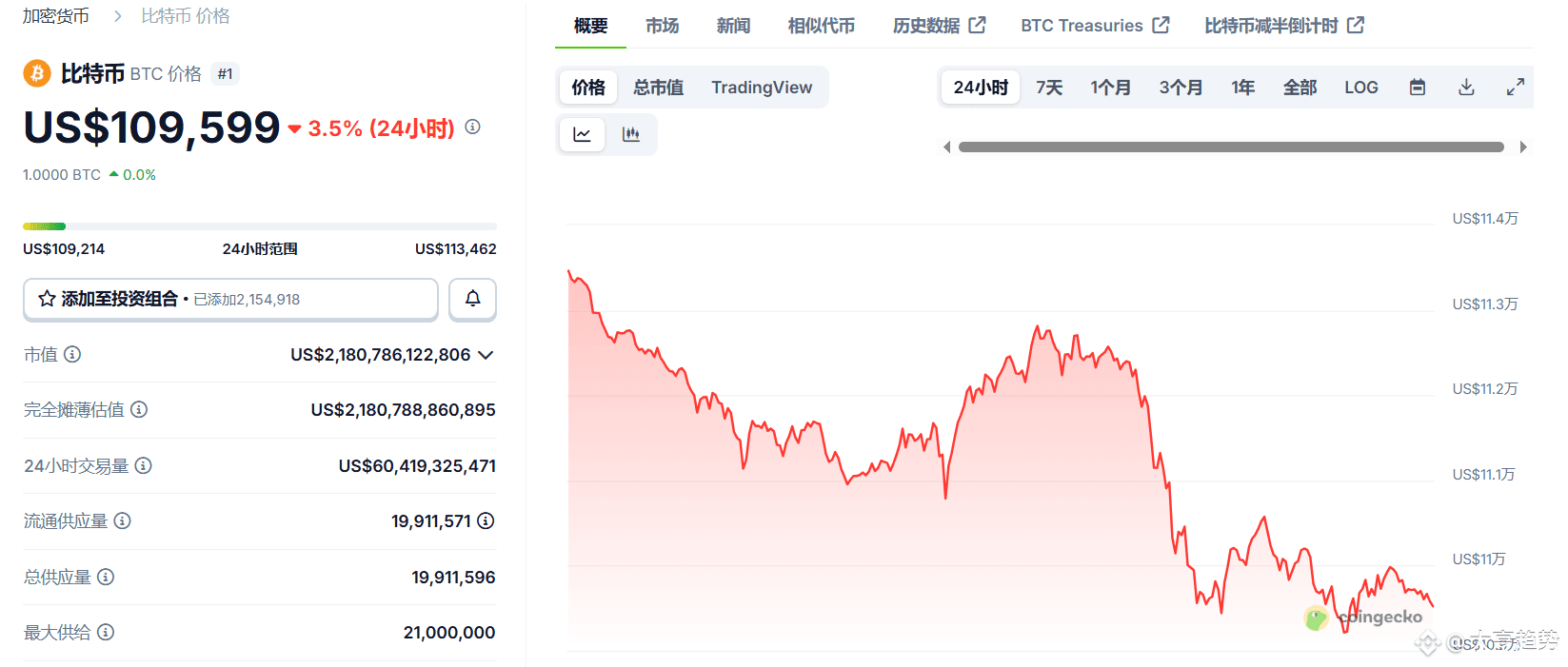Switch to the line chart view icon
This screenshot has height=667, width=1568.
point(582,134)
